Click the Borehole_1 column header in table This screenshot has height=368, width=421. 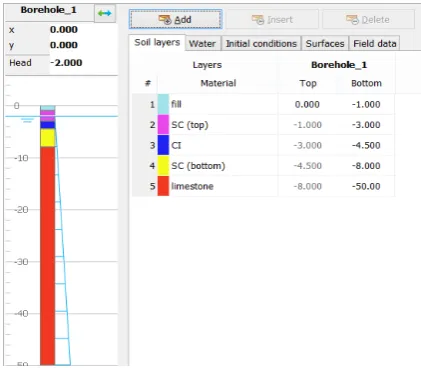tap(339, 65)
